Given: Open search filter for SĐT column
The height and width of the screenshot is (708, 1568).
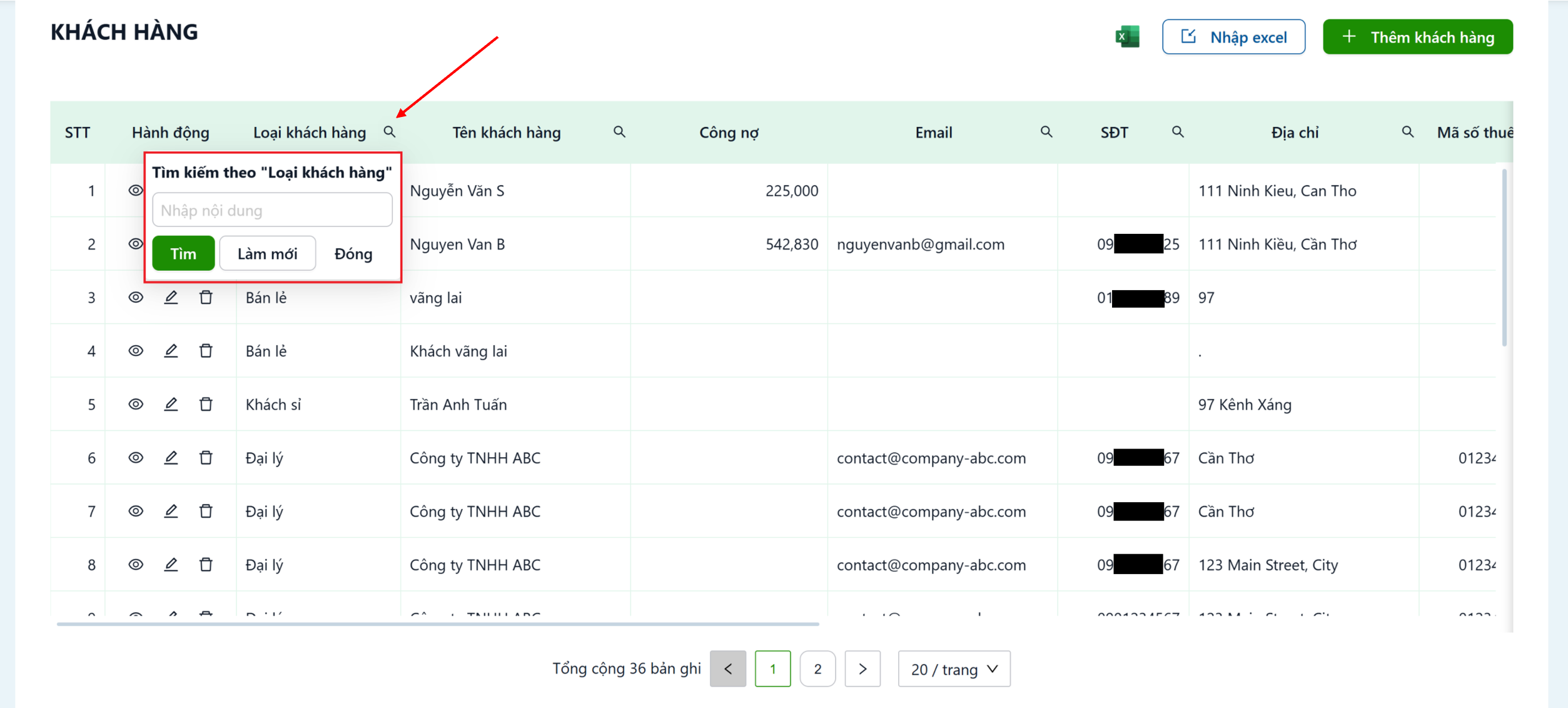Looking at the screenshot, I should click(x=1178, y=132).
